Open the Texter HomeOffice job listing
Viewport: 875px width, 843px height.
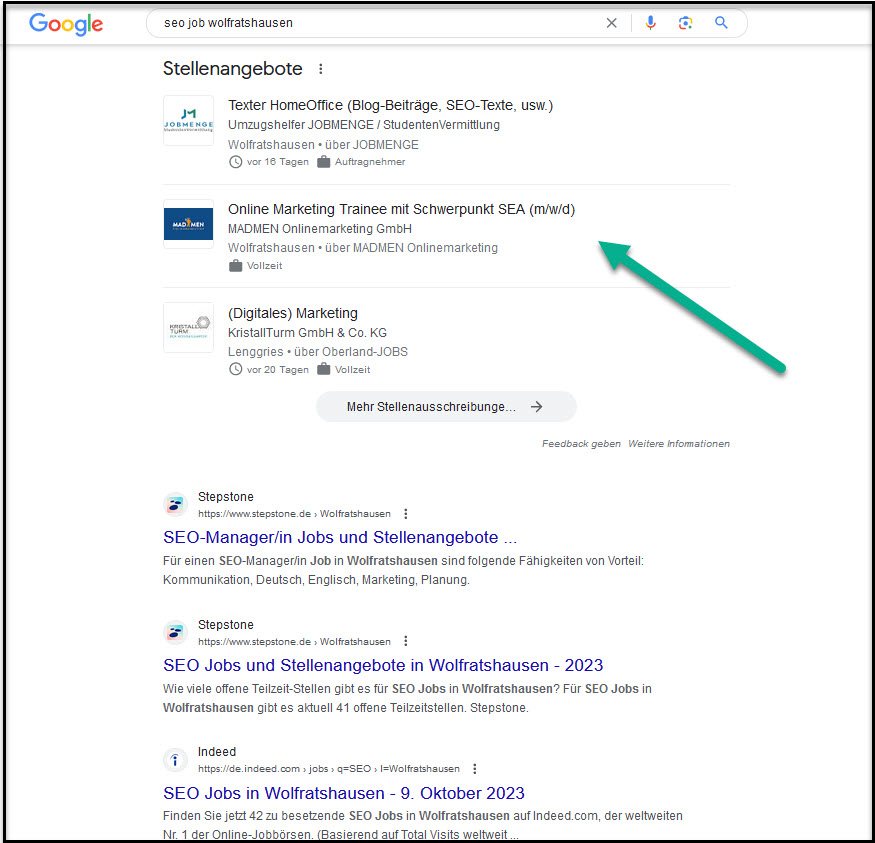click(x=390, y=105)
